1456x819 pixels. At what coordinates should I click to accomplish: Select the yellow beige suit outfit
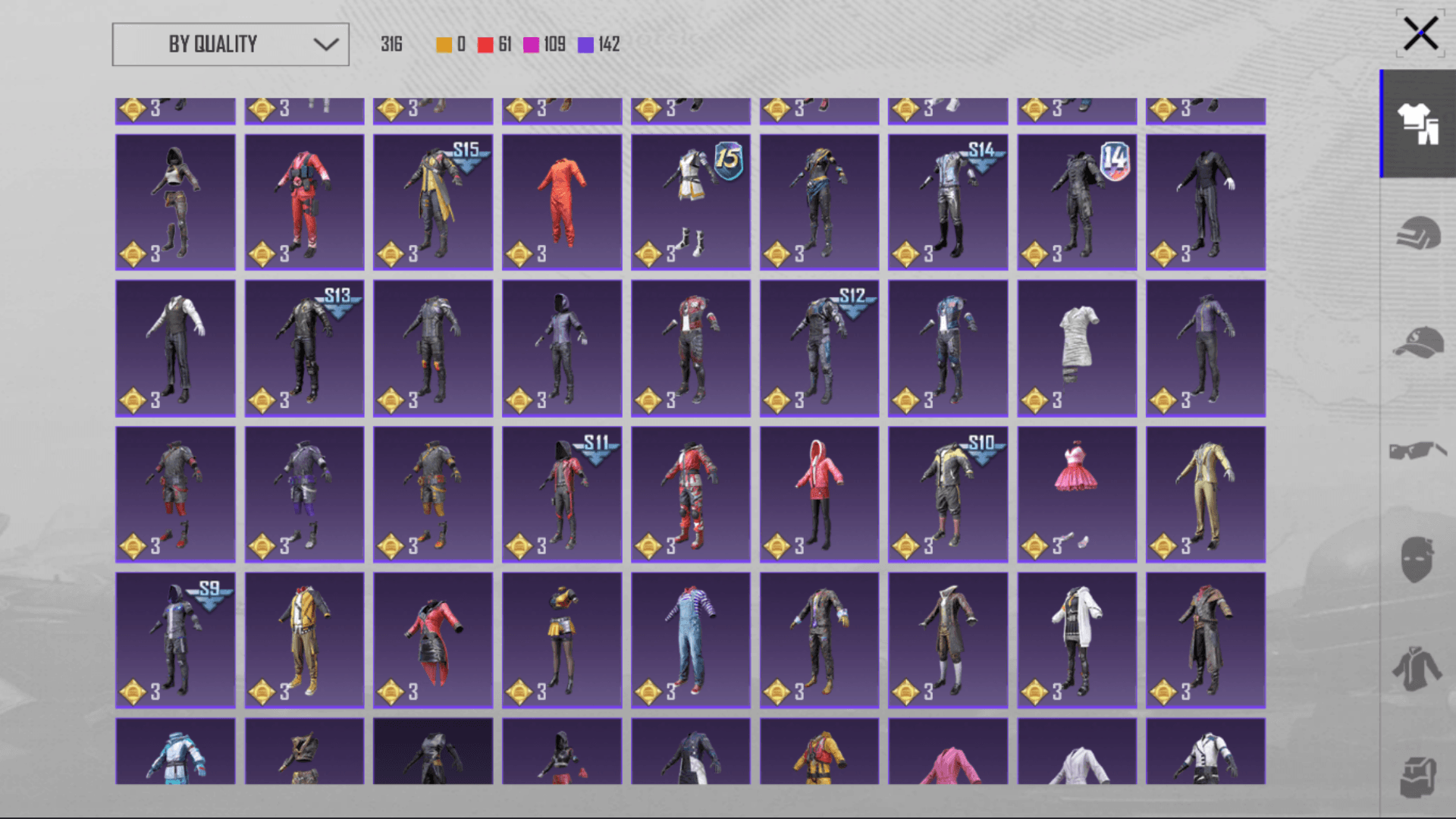(x=1206, y=494)
